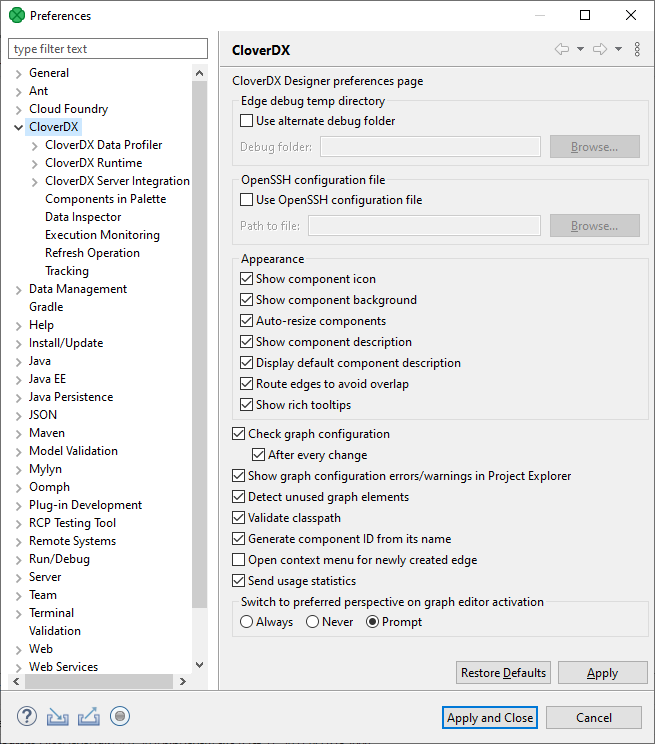
Task: Click the CloverDX clover logo icon
Action: click(x=17, y=16)
